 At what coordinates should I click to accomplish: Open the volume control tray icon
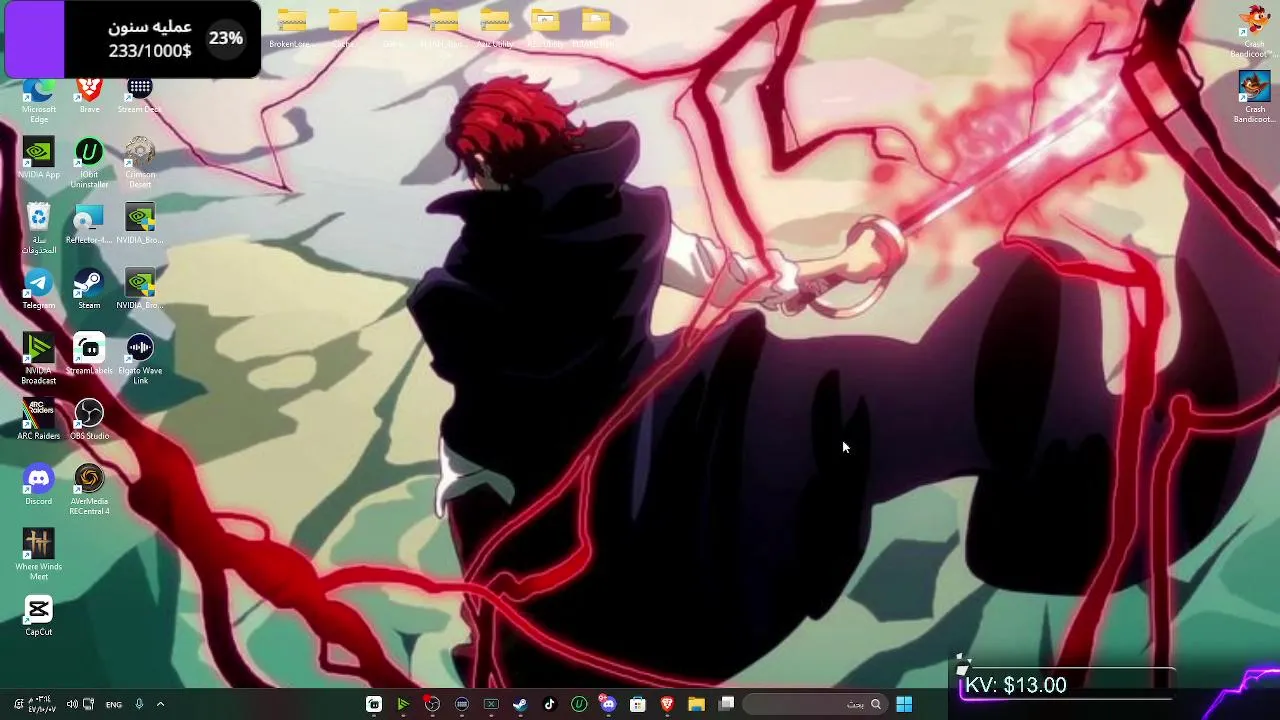(x=72, y=704)
